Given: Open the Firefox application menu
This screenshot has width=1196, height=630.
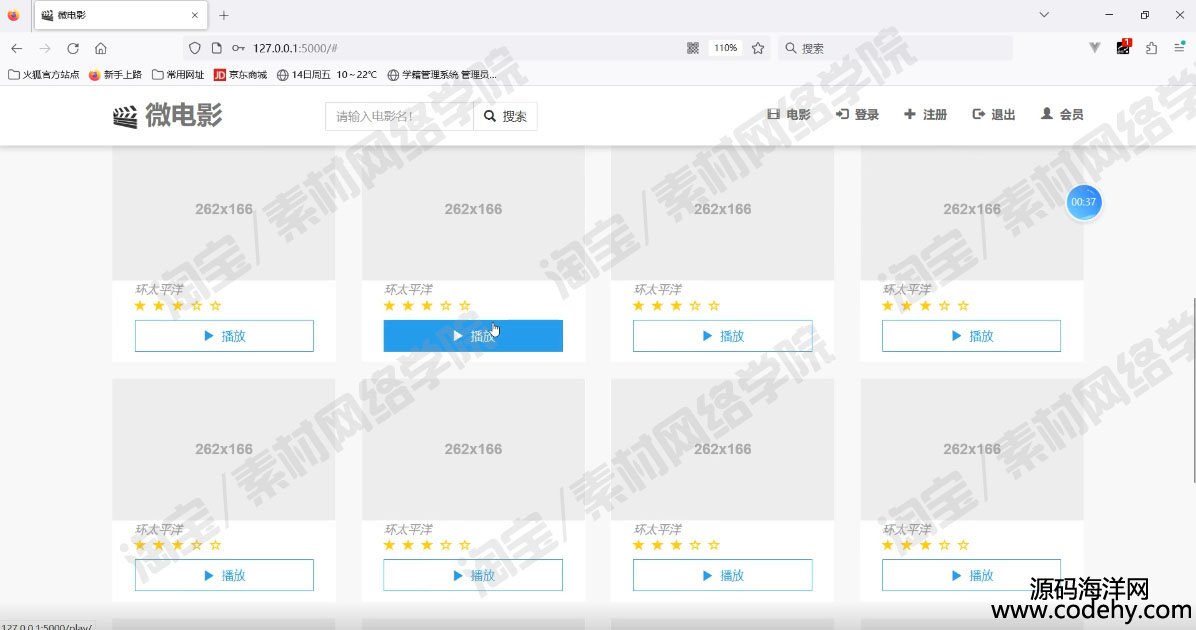Looking at the screenshot, I should pyautogui.click(x=1179, y=48).
